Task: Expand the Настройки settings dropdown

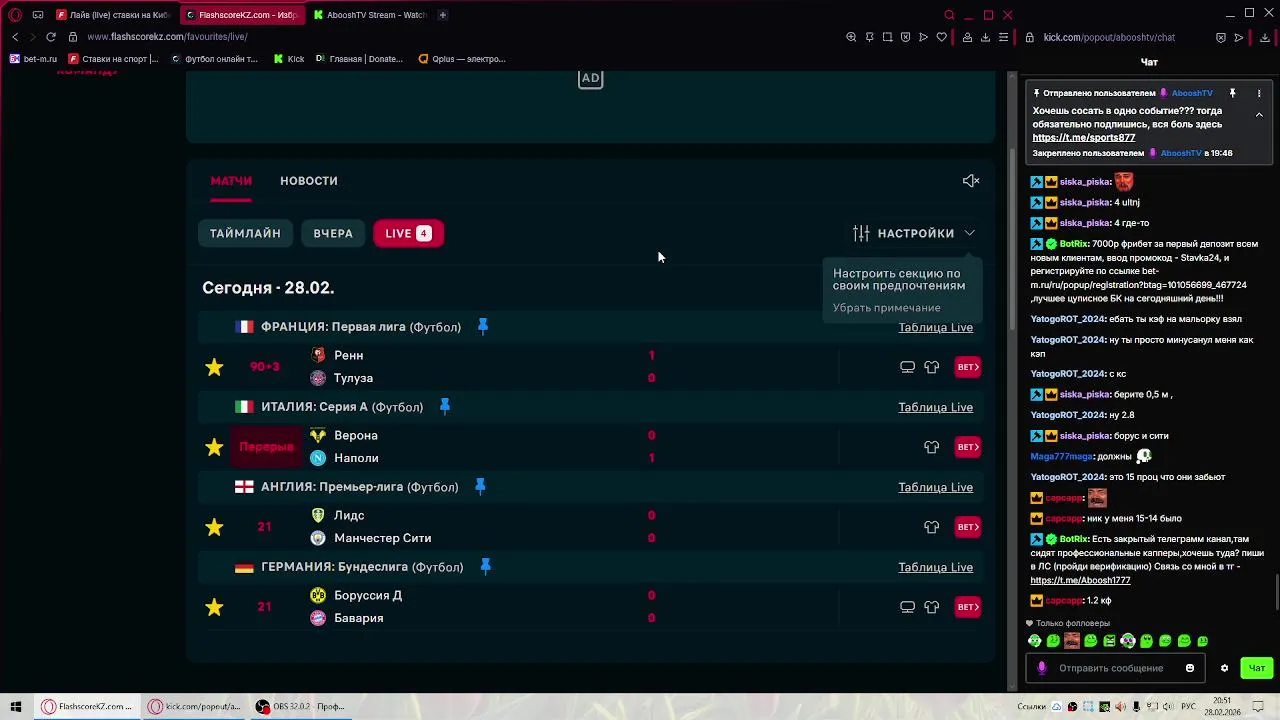Action: (x=914, y=233)
